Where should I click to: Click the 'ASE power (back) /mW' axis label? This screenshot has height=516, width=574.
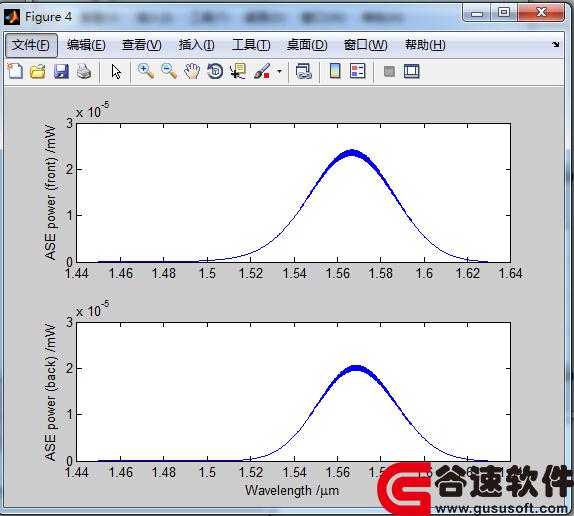click(50, 392)
